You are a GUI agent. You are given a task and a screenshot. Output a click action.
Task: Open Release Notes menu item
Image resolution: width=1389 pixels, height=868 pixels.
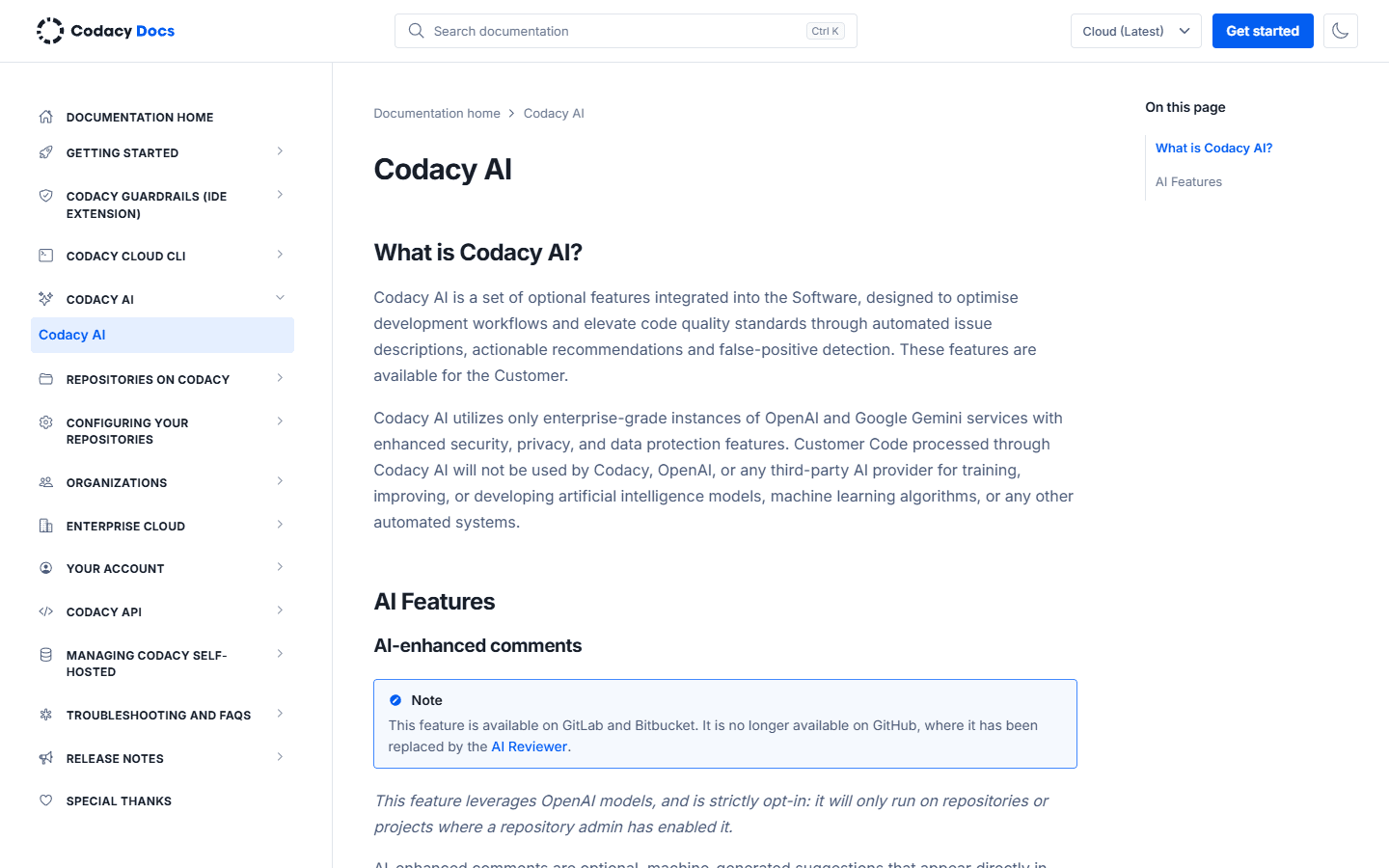(115, 759)
